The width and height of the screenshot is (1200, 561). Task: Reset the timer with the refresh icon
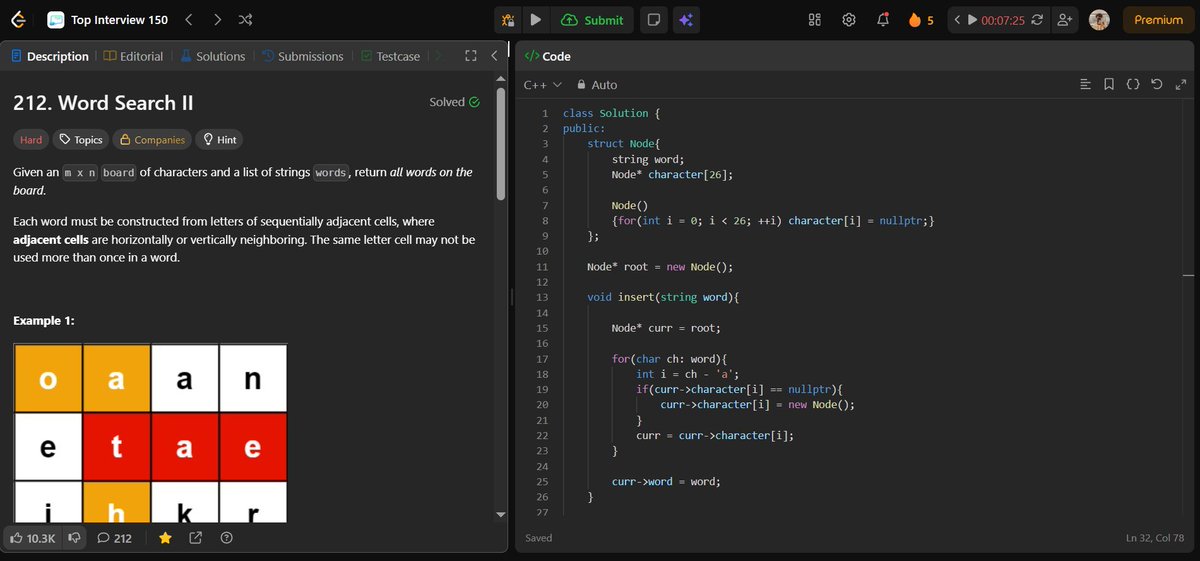coord(1037,20)
